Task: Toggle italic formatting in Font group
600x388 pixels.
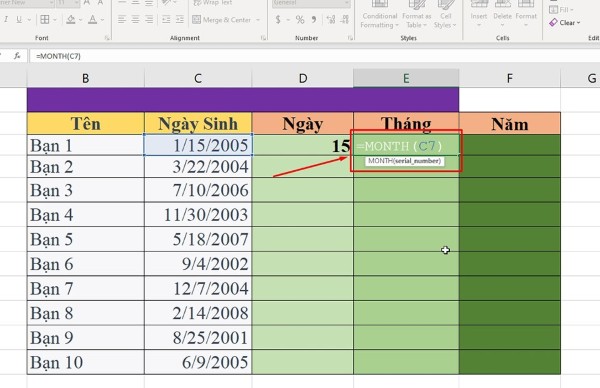Action: [6, 20]
